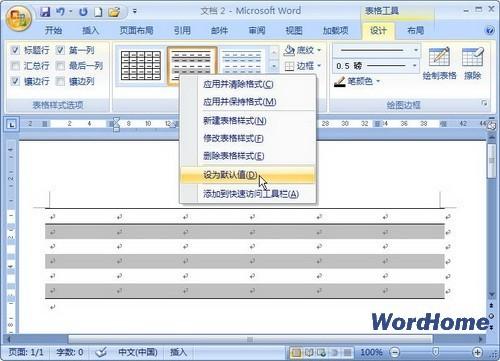Image resolution: width=500 pixels, height=361 pixels.
Task: Switch to the 加载项 (Add-Ins) tab
Action: point(335,31)
